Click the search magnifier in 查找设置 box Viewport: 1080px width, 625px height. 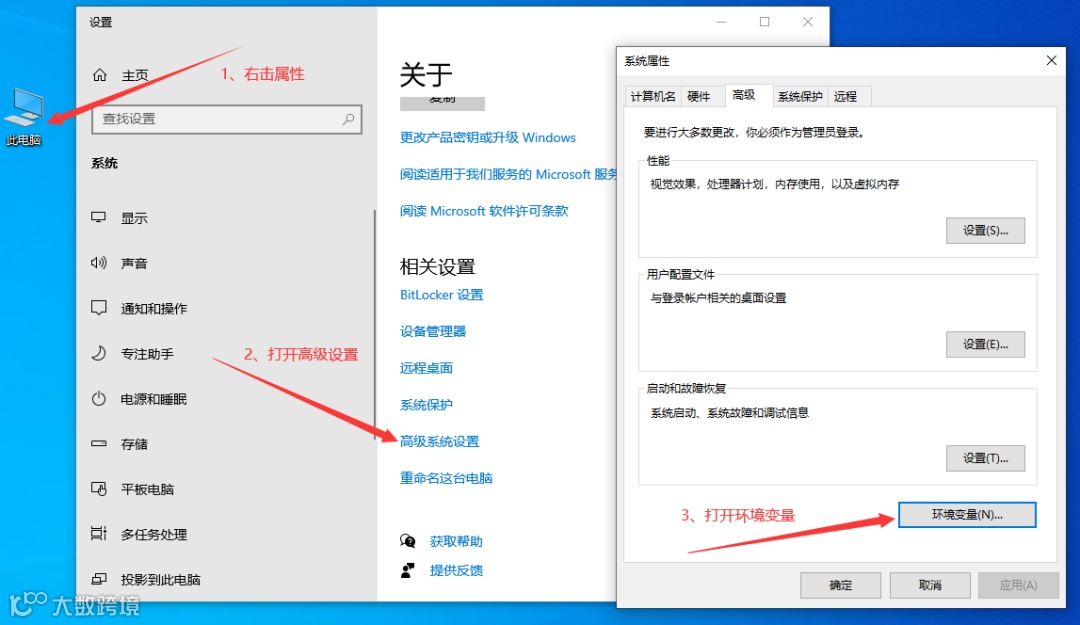[349, 119]
